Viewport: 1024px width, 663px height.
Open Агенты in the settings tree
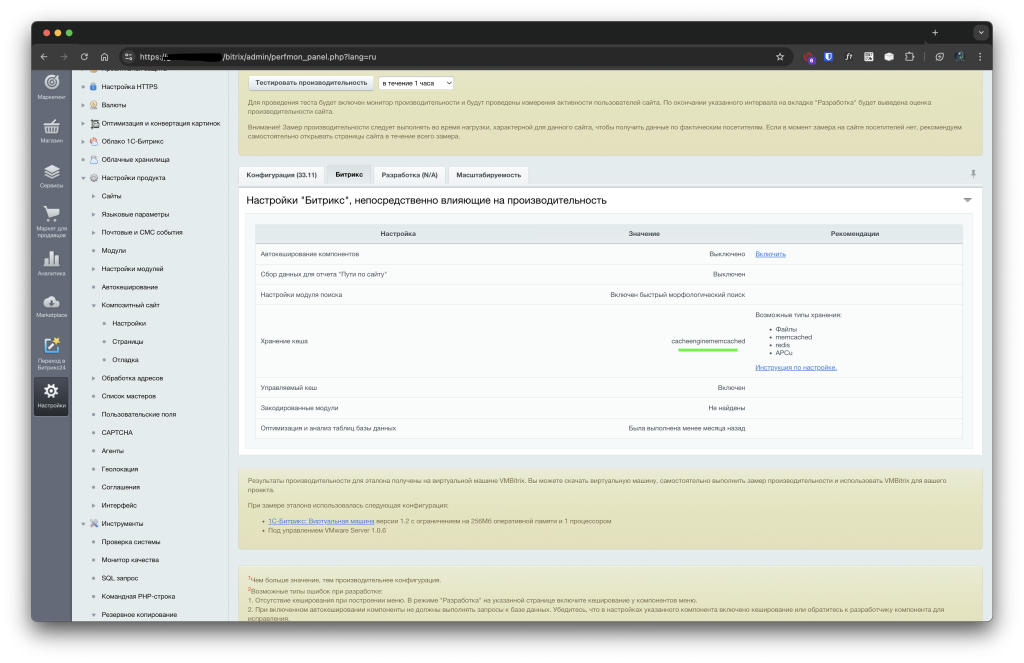pyautogui.click(x=112, y=451)
